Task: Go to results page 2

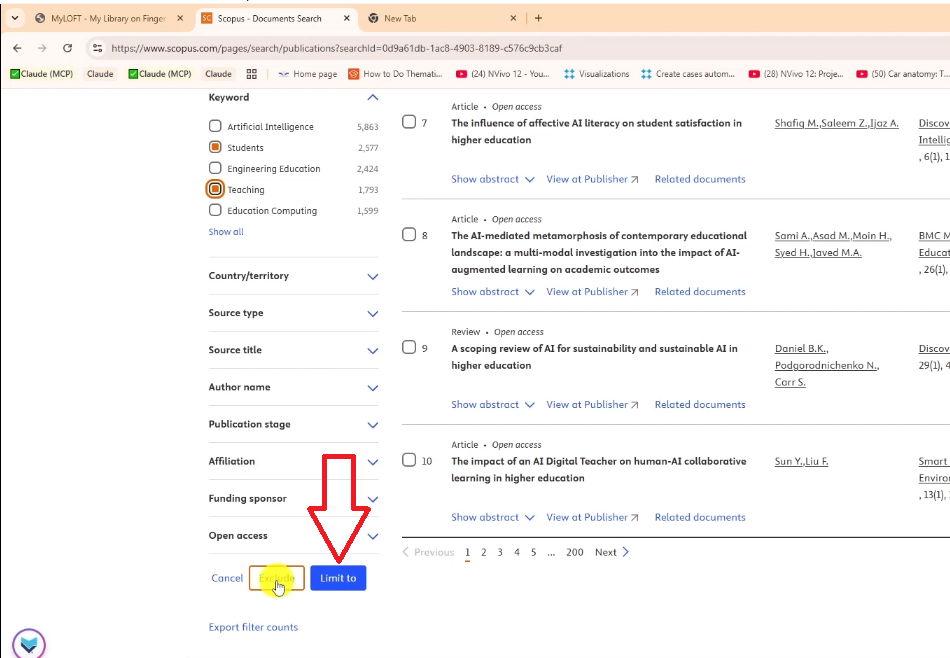Action: [483, 552]
